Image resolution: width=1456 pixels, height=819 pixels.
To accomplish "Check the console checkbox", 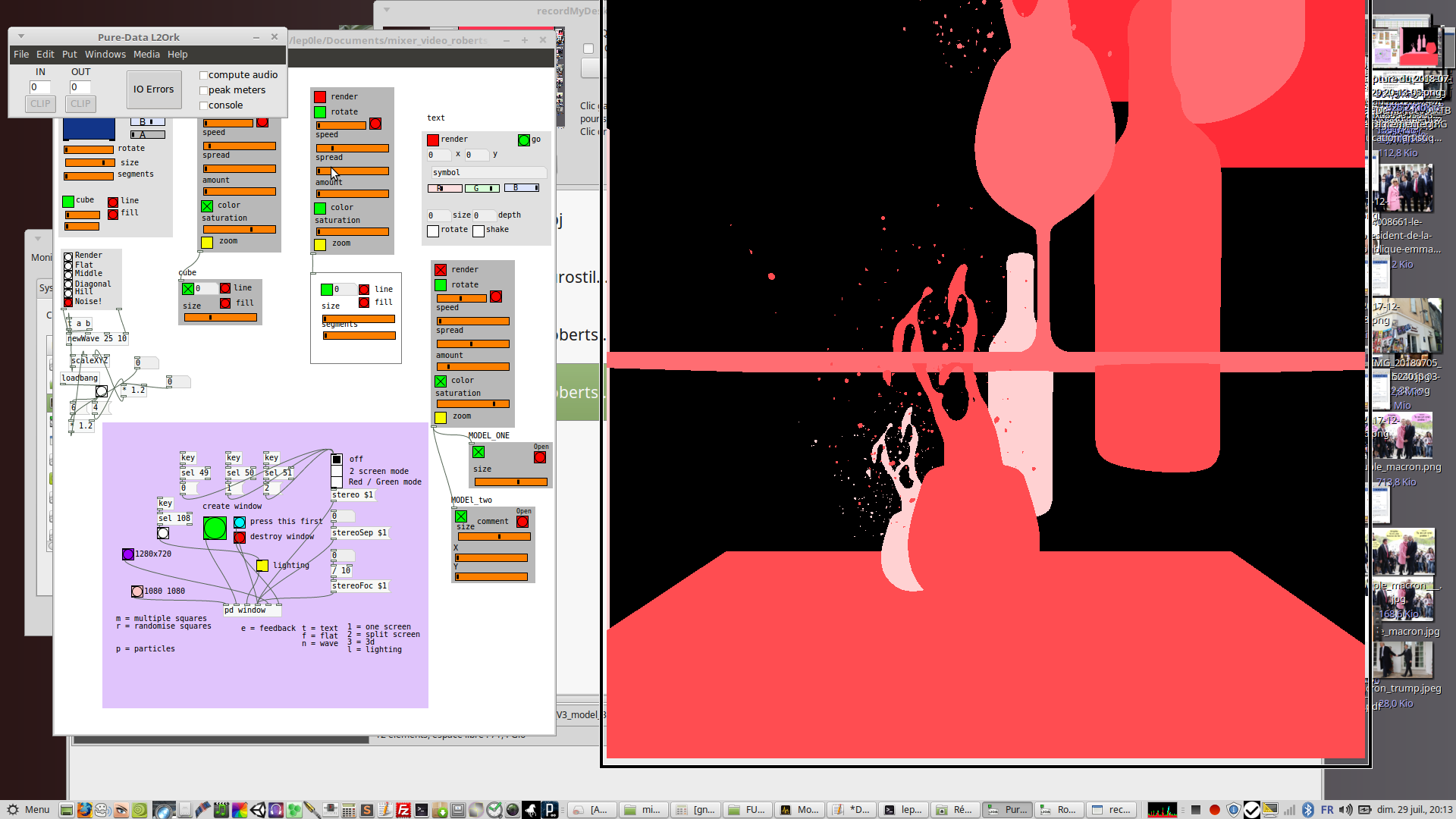I will coord(204,106).
